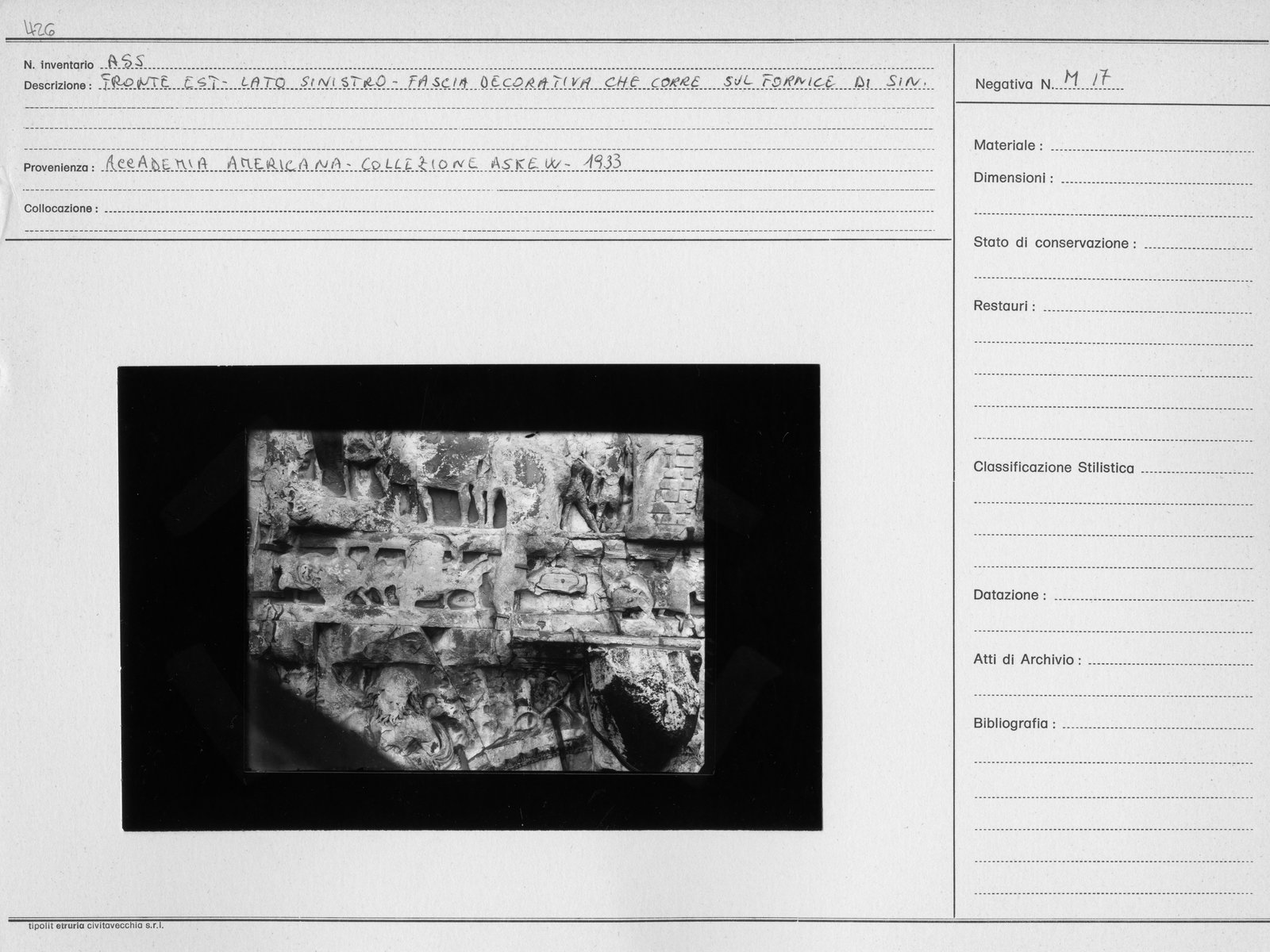This screenshot has width=1270, height=952.
Task: Select the 'Provenienza' field label
Action: click(x=60, y=168)
